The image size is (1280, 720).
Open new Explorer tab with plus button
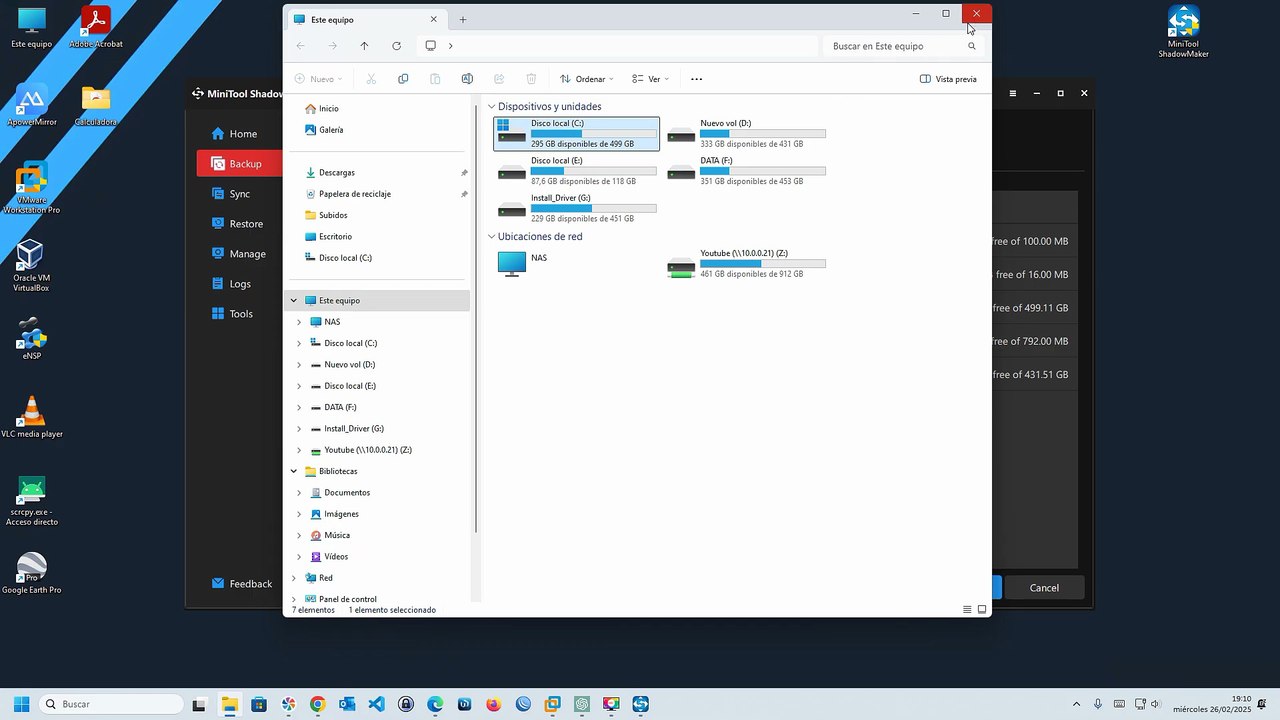[x=463, y=20]
